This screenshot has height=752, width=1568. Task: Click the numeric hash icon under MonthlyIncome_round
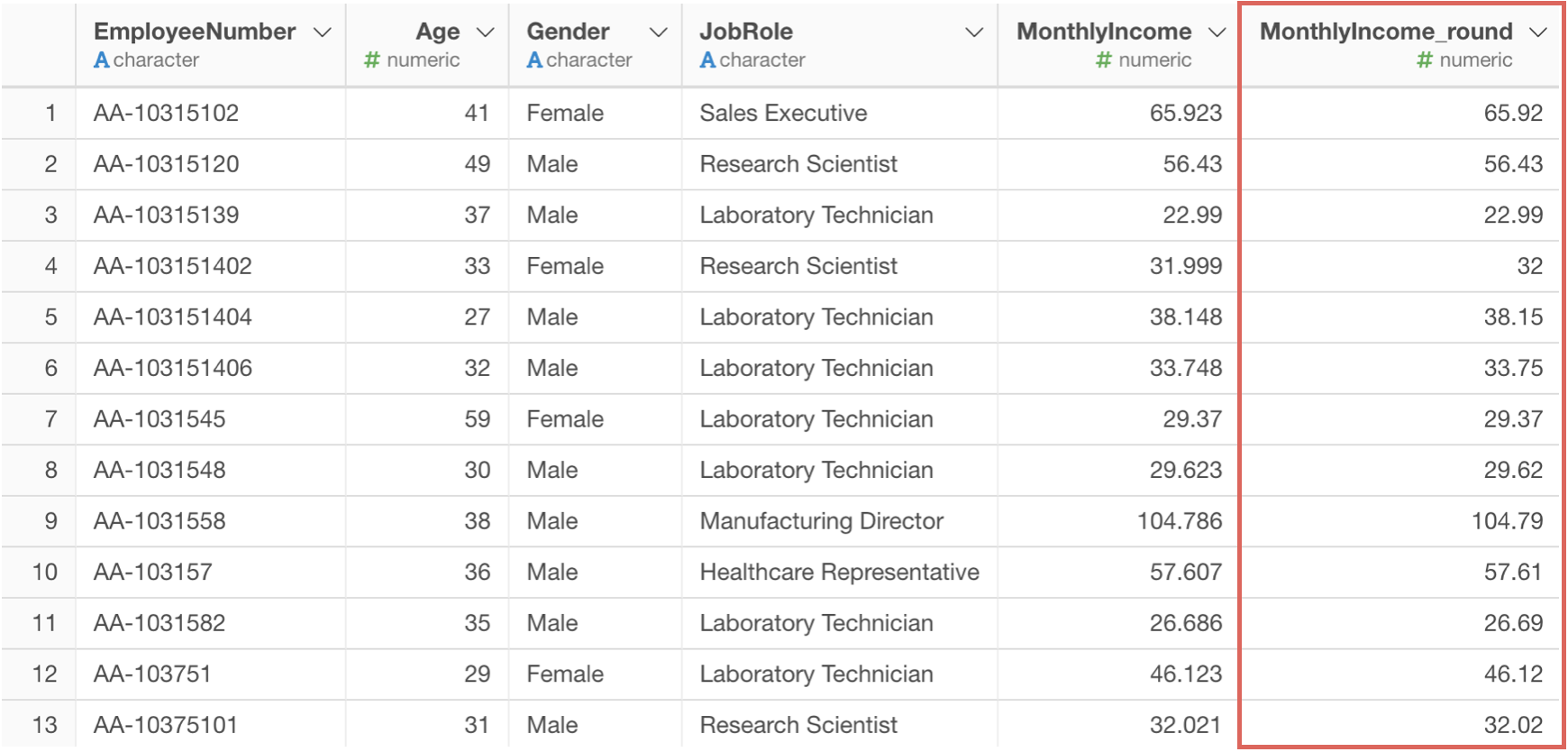click(x=1425, y=60)
